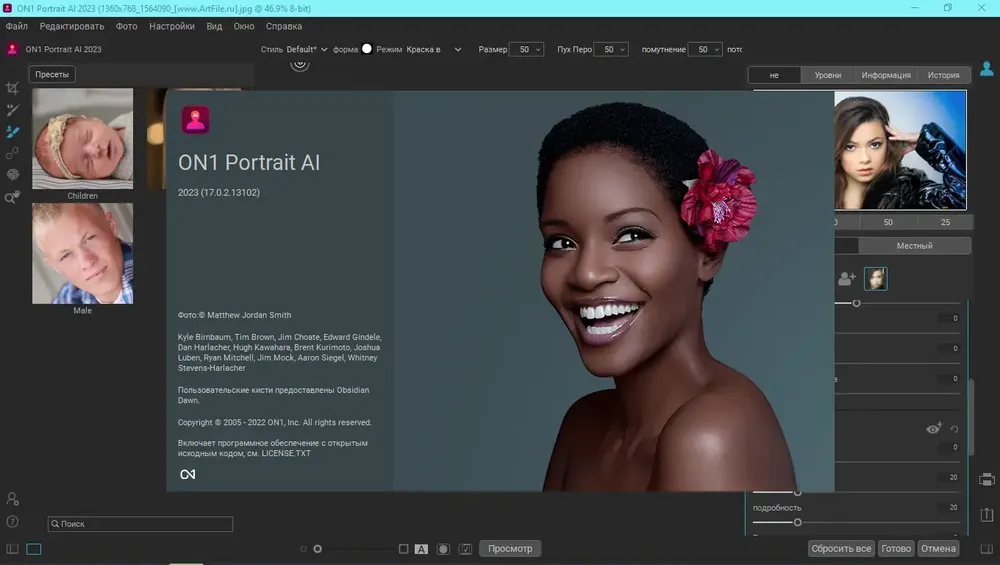Select the active blue face brush tool
This screenshot has height=565, width=1000.
(x=13, y=132)
